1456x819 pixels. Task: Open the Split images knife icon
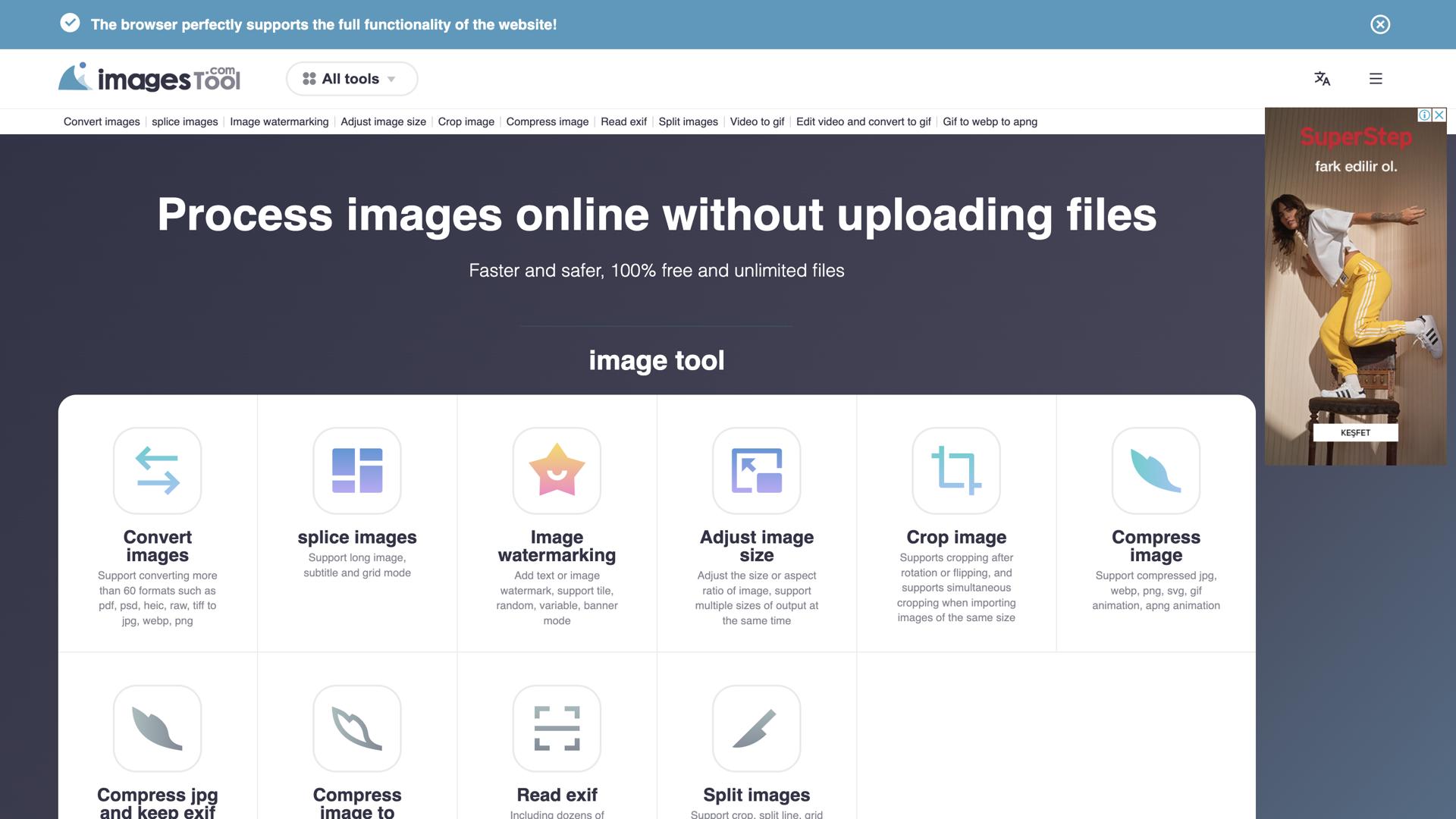pos(756,729)
